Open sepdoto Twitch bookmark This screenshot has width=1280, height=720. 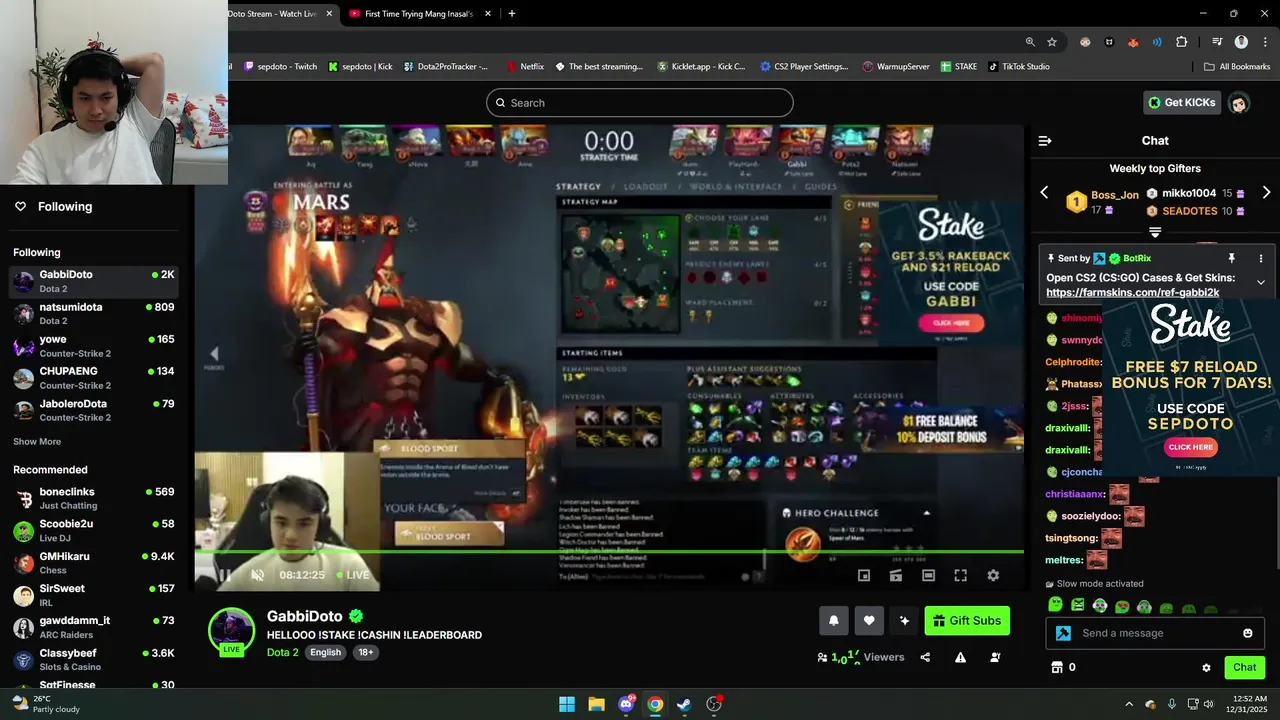point(280,66)
